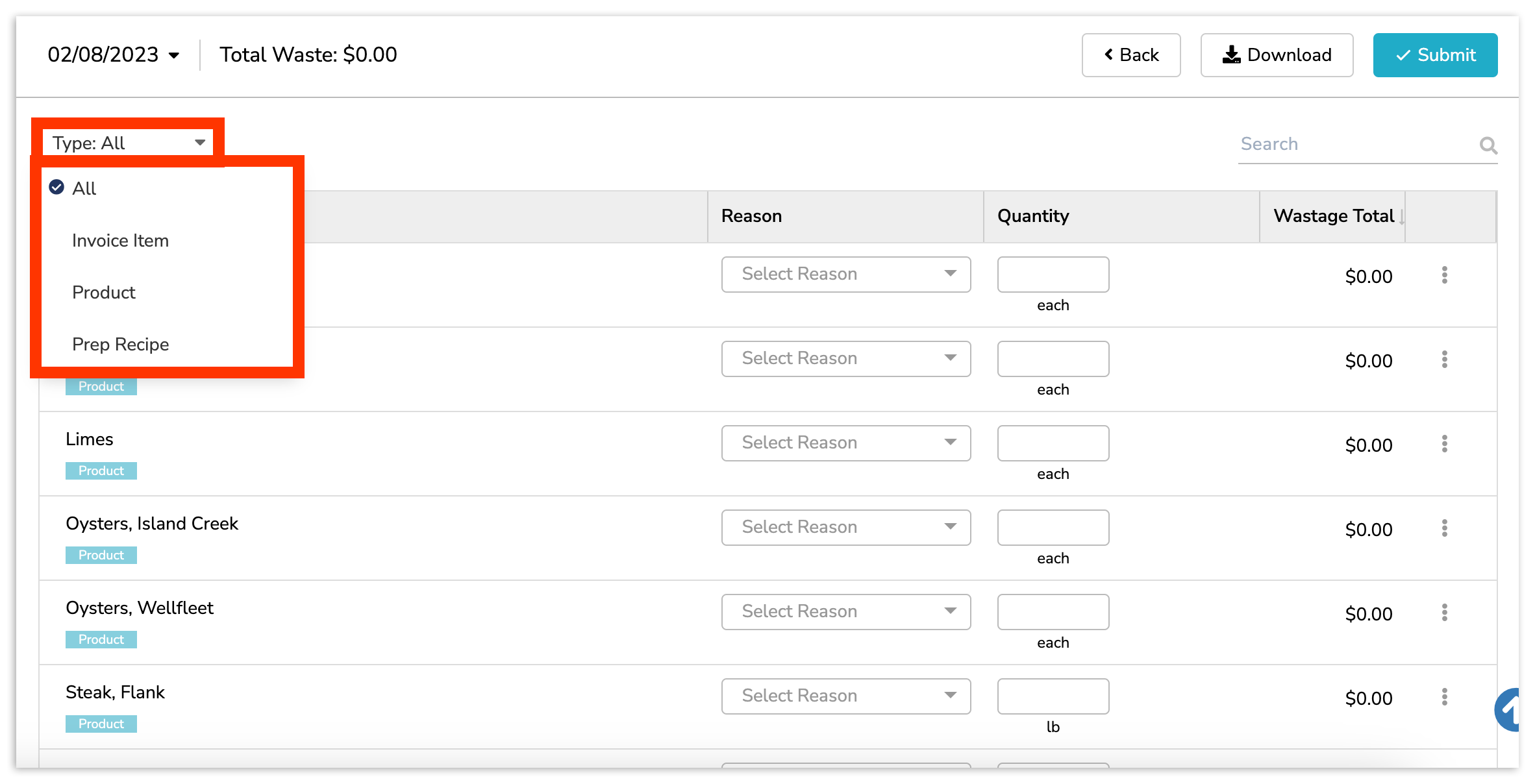This screenshot has height=784, width=1535.
Task: Select Product filter option
Action: [x=104, y=293]
